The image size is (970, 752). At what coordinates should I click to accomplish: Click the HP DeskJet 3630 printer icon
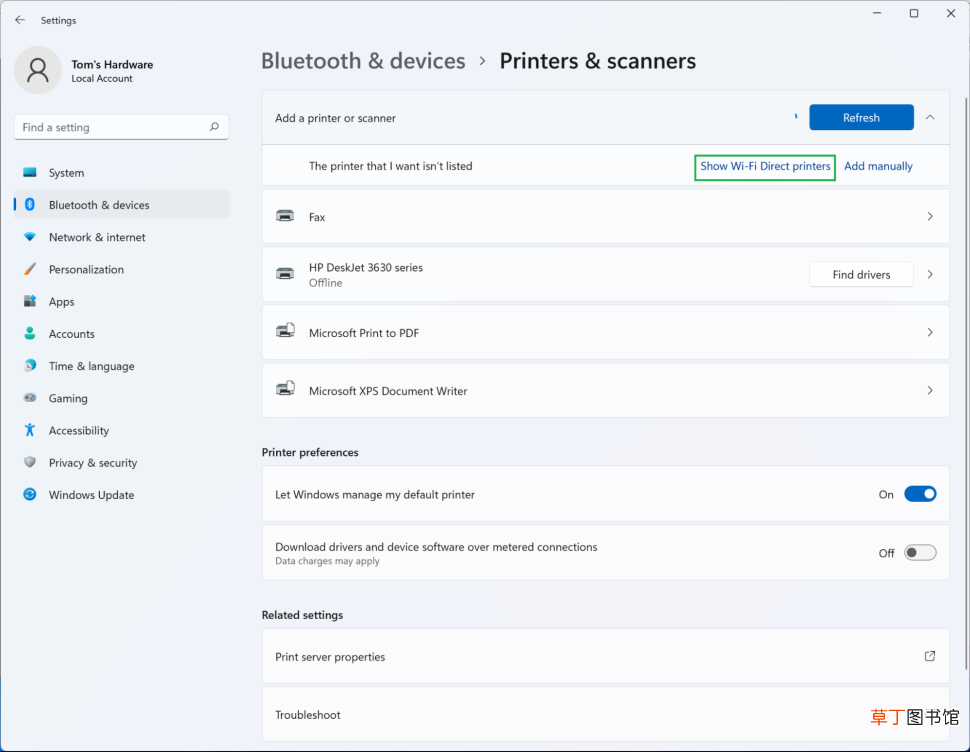click(285, 274)
